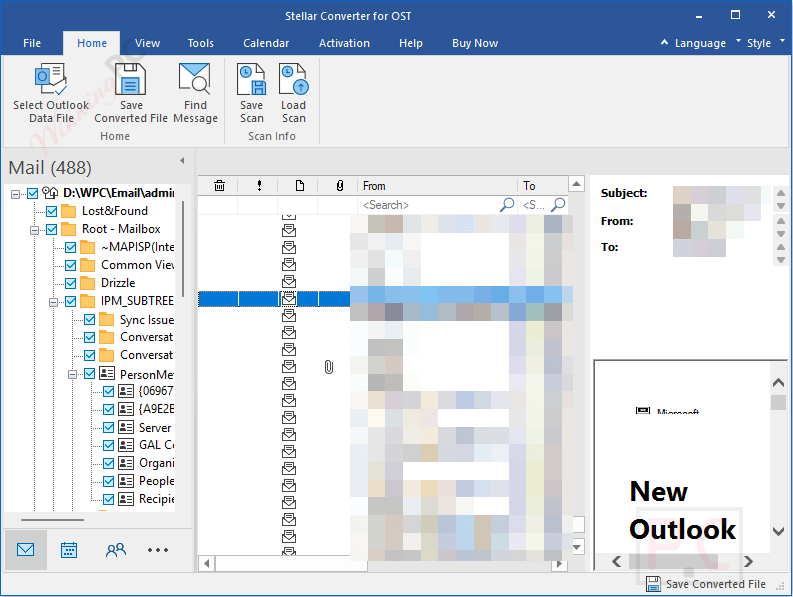Open Help tab
The image size is (793, 597).
click(410, 43)
